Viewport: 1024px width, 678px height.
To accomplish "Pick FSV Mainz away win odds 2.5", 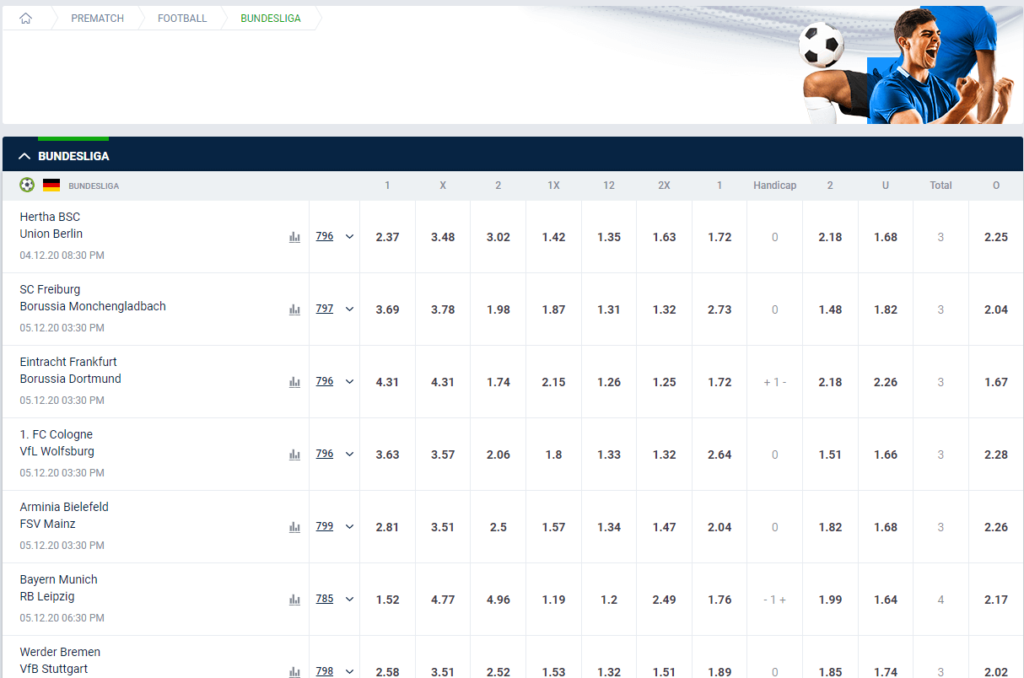I will tap(498, 526).
